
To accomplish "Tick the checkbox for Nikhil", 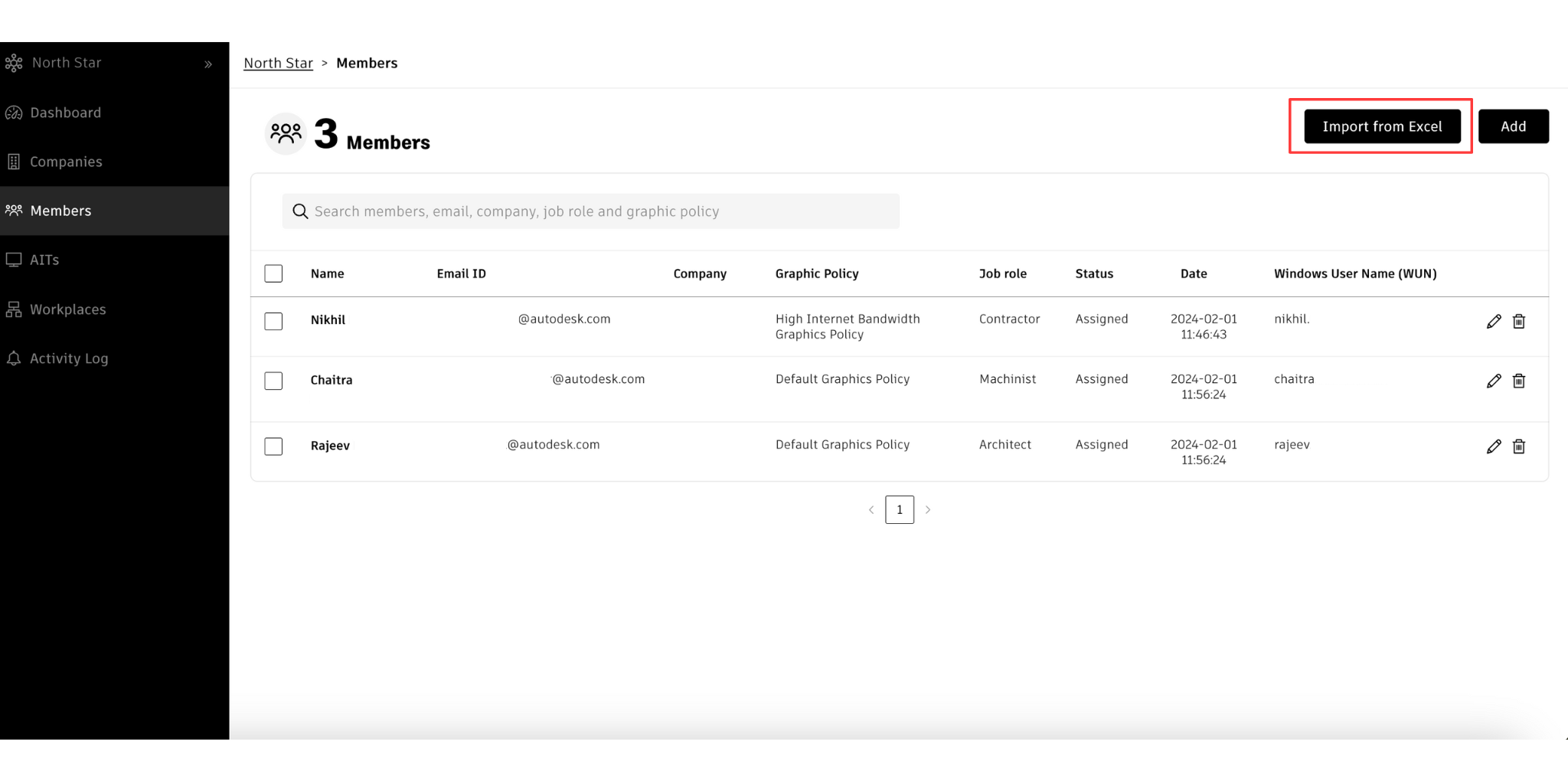I will 273,322.
